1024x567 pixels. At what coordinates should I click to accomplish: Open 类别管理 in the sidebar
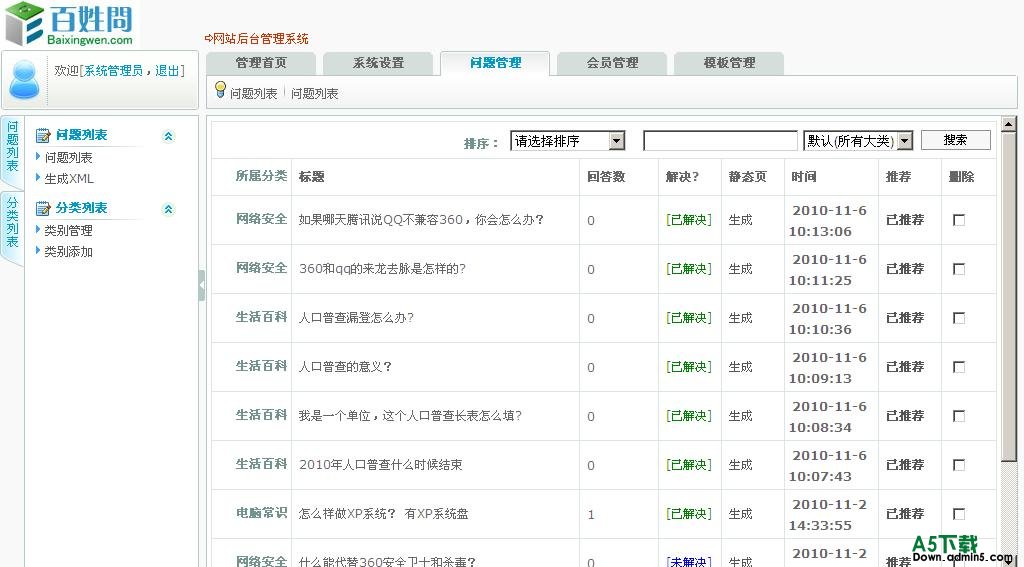click(68, 231)
